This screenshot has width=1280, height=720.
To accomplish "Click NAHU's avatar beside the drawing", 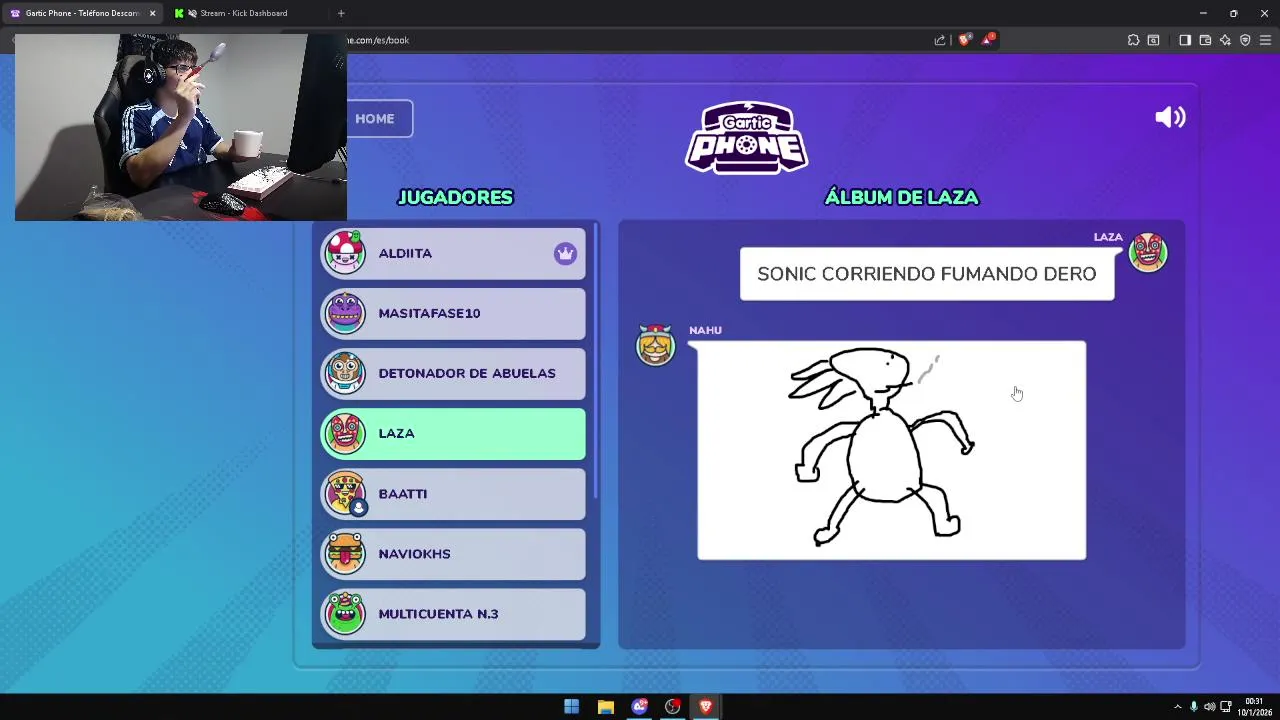I will click(x=656, y=345).
